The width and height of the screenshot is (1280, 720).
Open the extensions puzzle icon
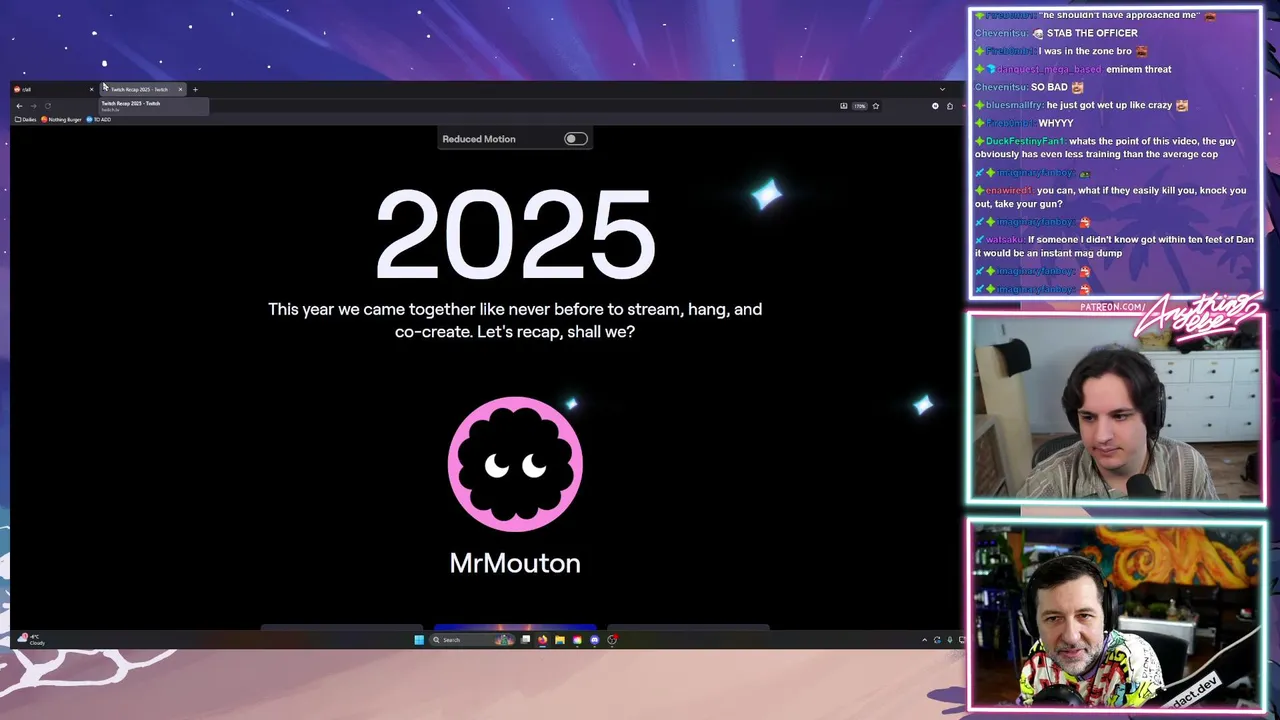(x=950, y=106)
